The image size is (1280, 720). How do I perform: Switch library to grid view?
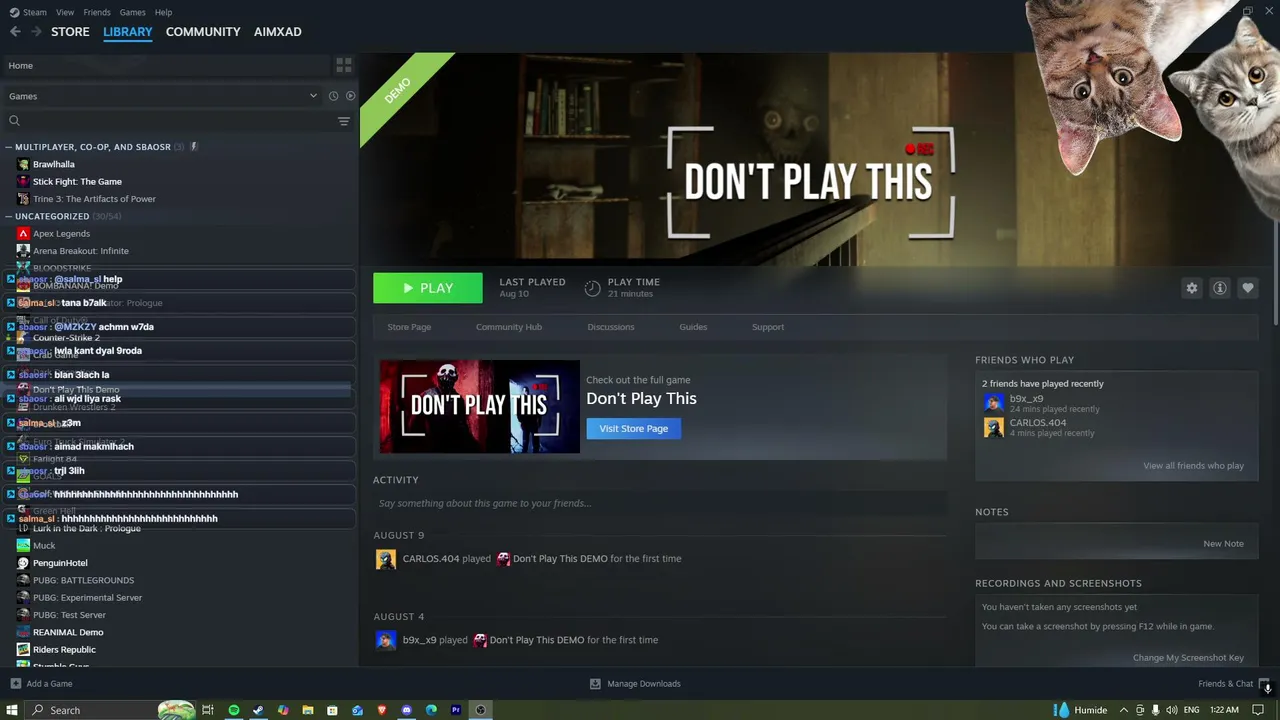click(x=344, y=65)
